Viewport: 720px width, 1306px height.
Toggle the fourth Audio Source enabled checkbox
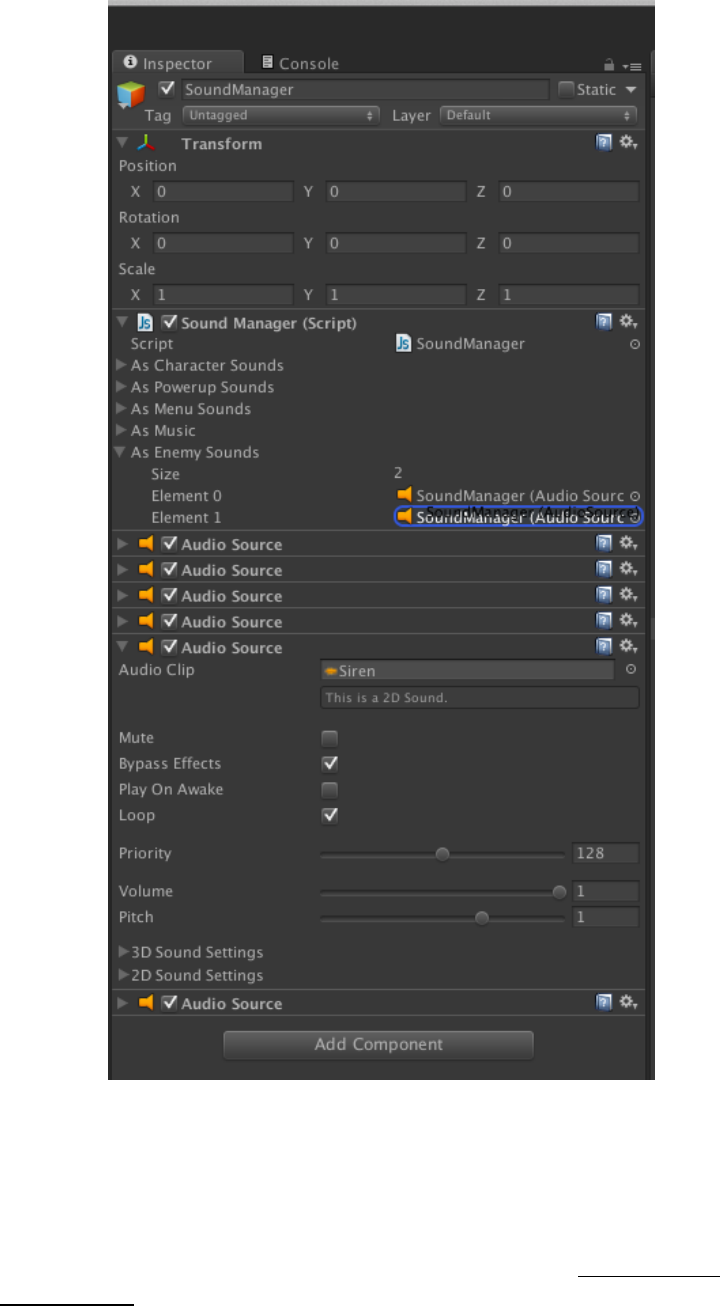169,622
